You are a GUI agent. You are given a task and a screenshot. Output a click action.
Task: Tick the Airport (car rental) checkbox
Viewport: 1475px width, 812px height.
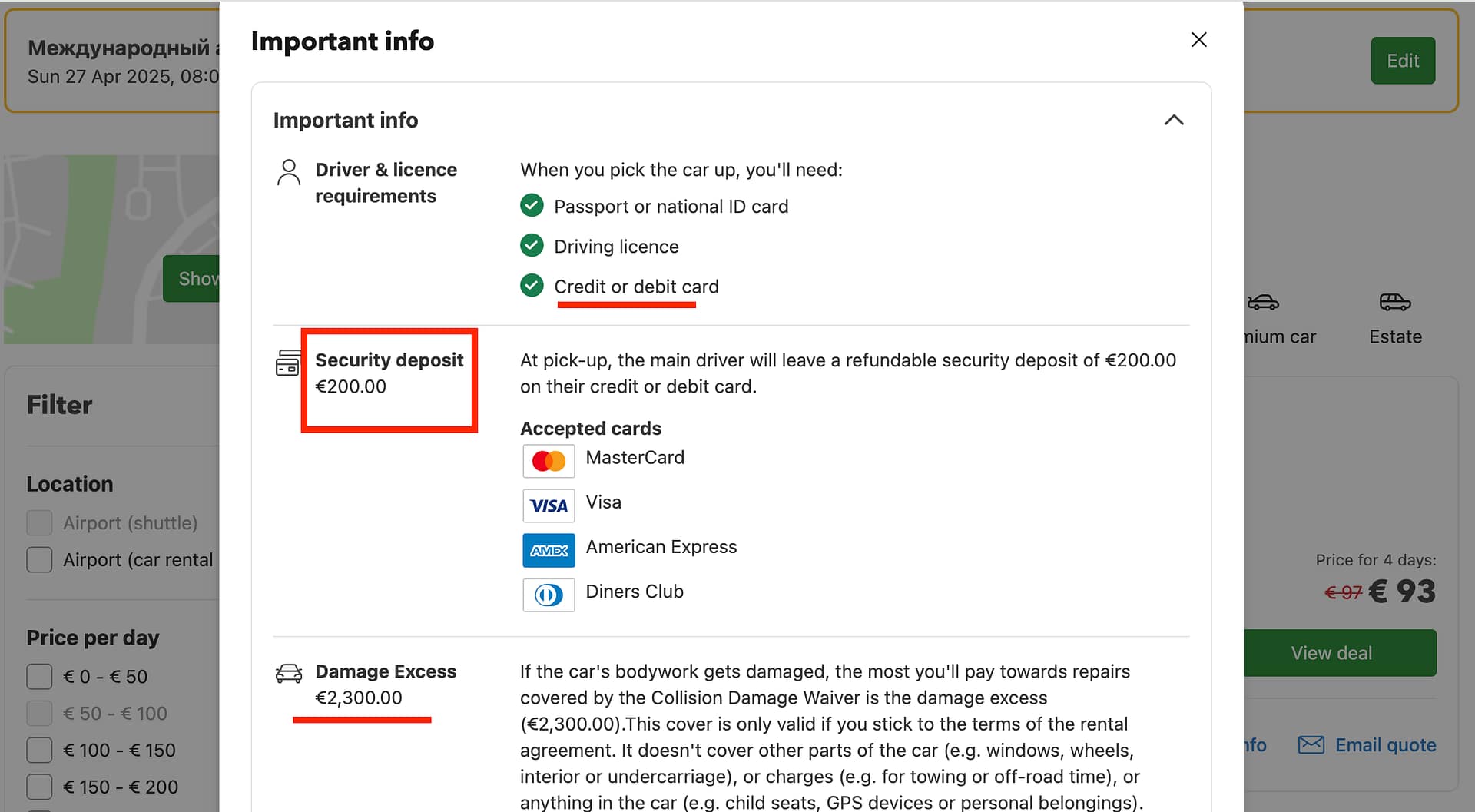tap(39, 560)
